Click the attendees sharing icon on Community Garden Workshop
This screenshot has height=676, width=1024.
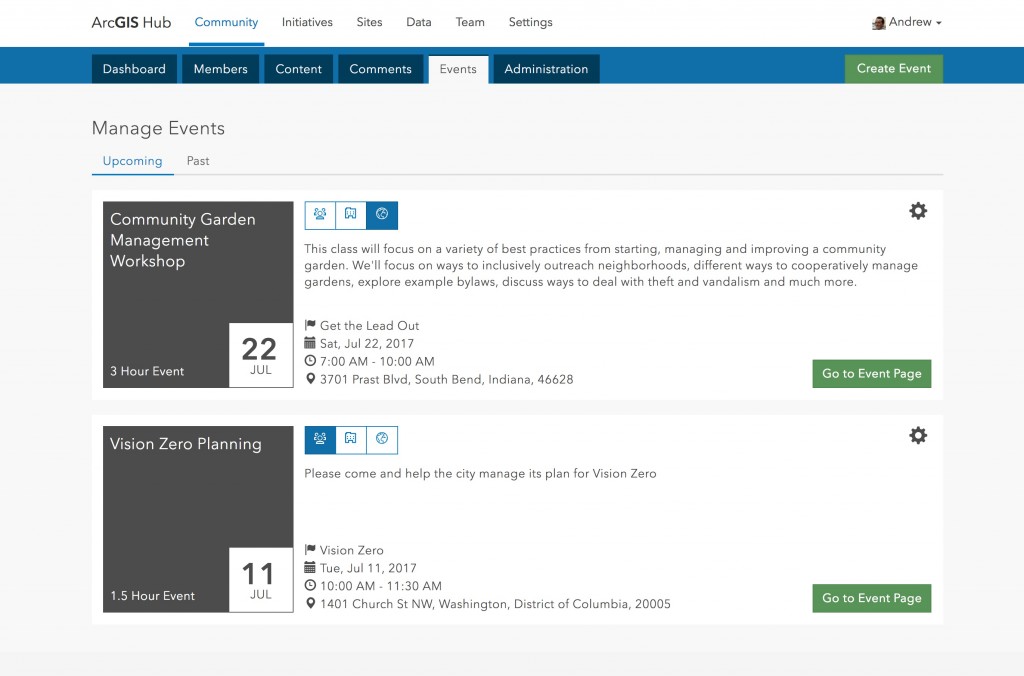(319, 215)
